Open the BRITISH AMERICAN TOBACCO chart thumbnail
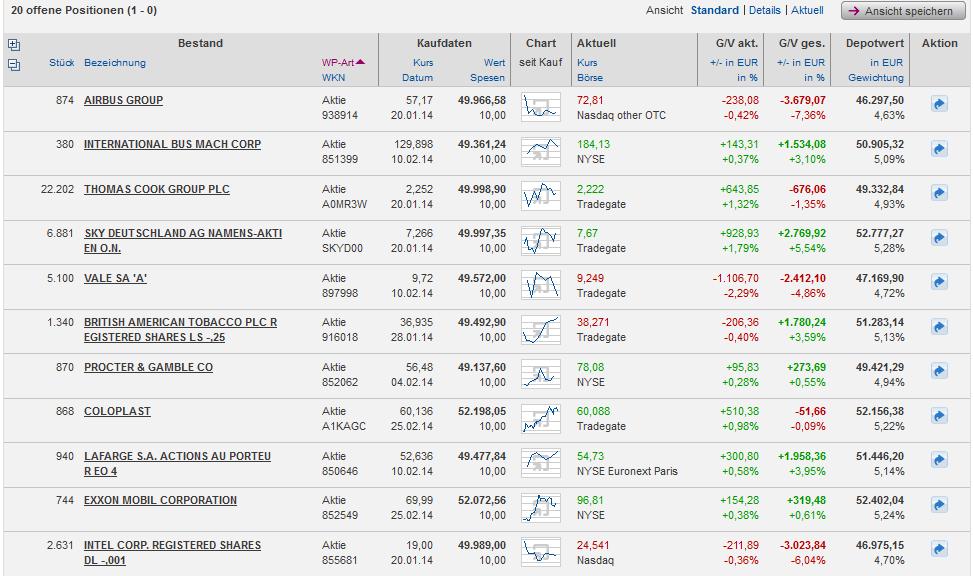Viewport: 973px width, 576px height. [541, 328]
